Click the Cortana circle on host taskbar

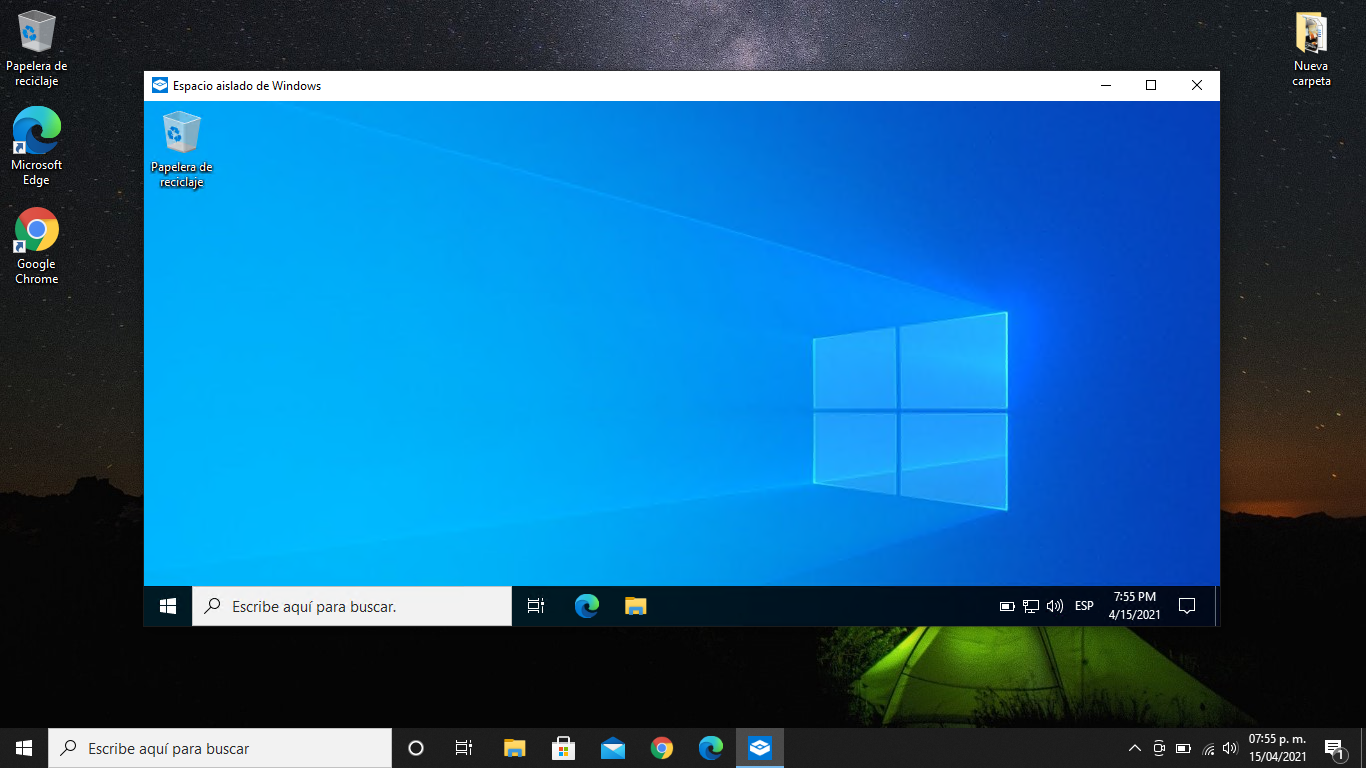(x=416, y=748)
